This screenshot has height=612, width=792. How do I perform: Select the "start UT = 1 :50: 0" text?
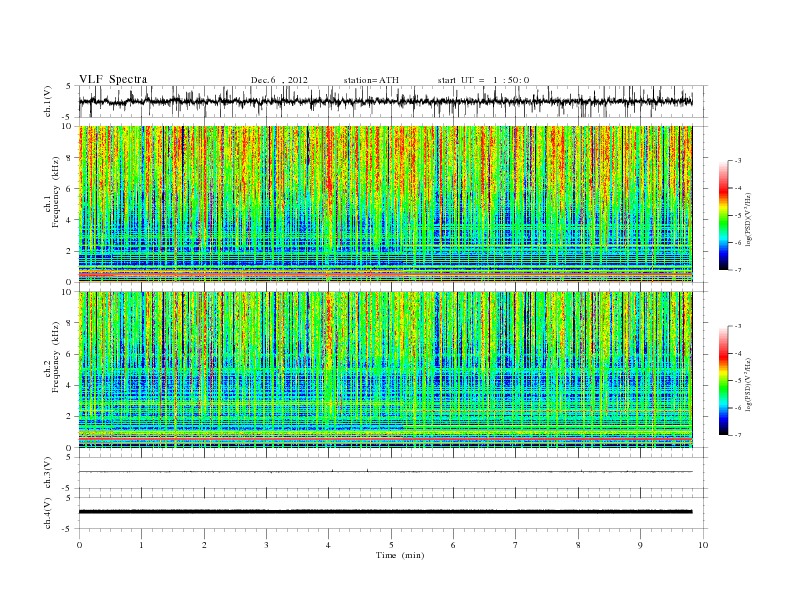pyautogui.click(x=483, y=80)
